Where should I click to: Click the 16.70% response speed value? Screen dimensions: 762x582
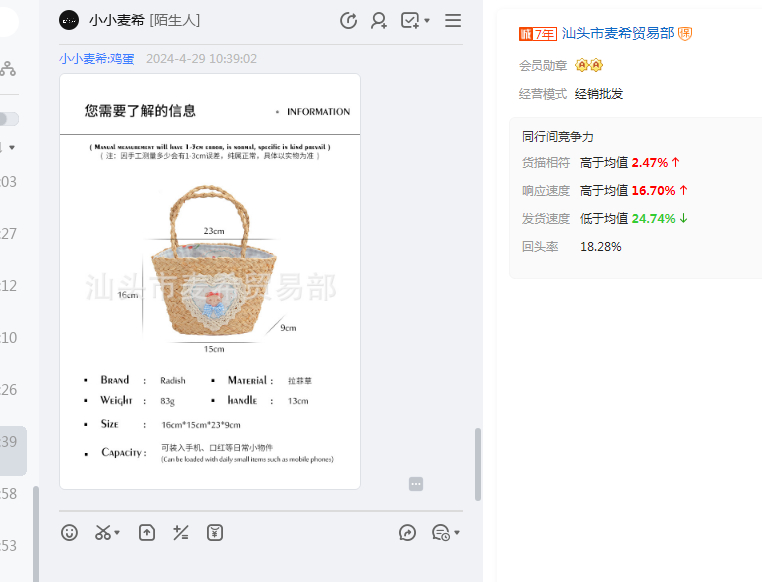[x=654, y=190]
